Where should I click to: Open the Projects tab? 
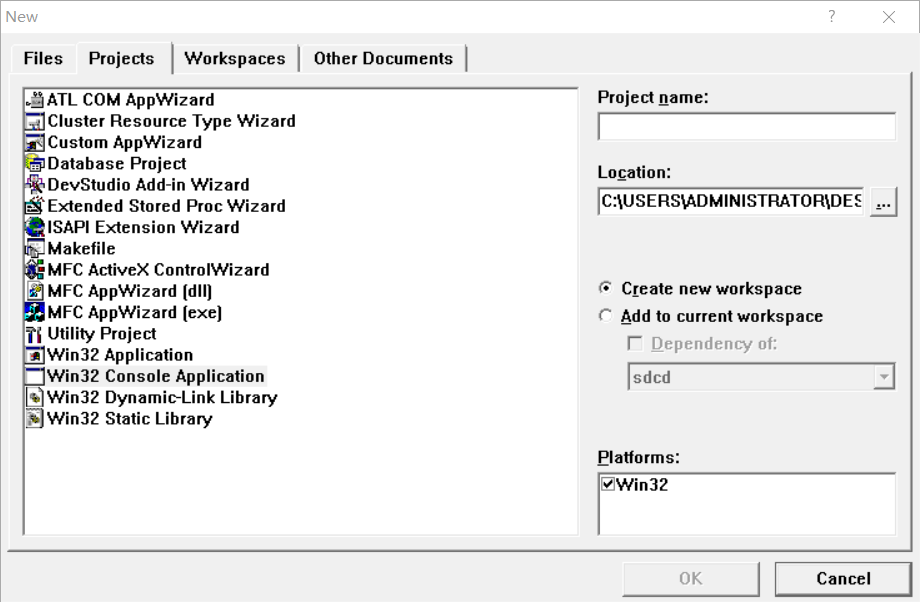[x=121, y=59]
